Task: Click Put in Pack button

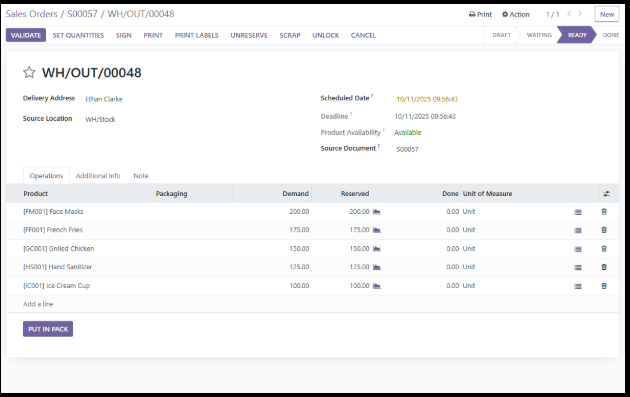Action: (x=48, y=329)
